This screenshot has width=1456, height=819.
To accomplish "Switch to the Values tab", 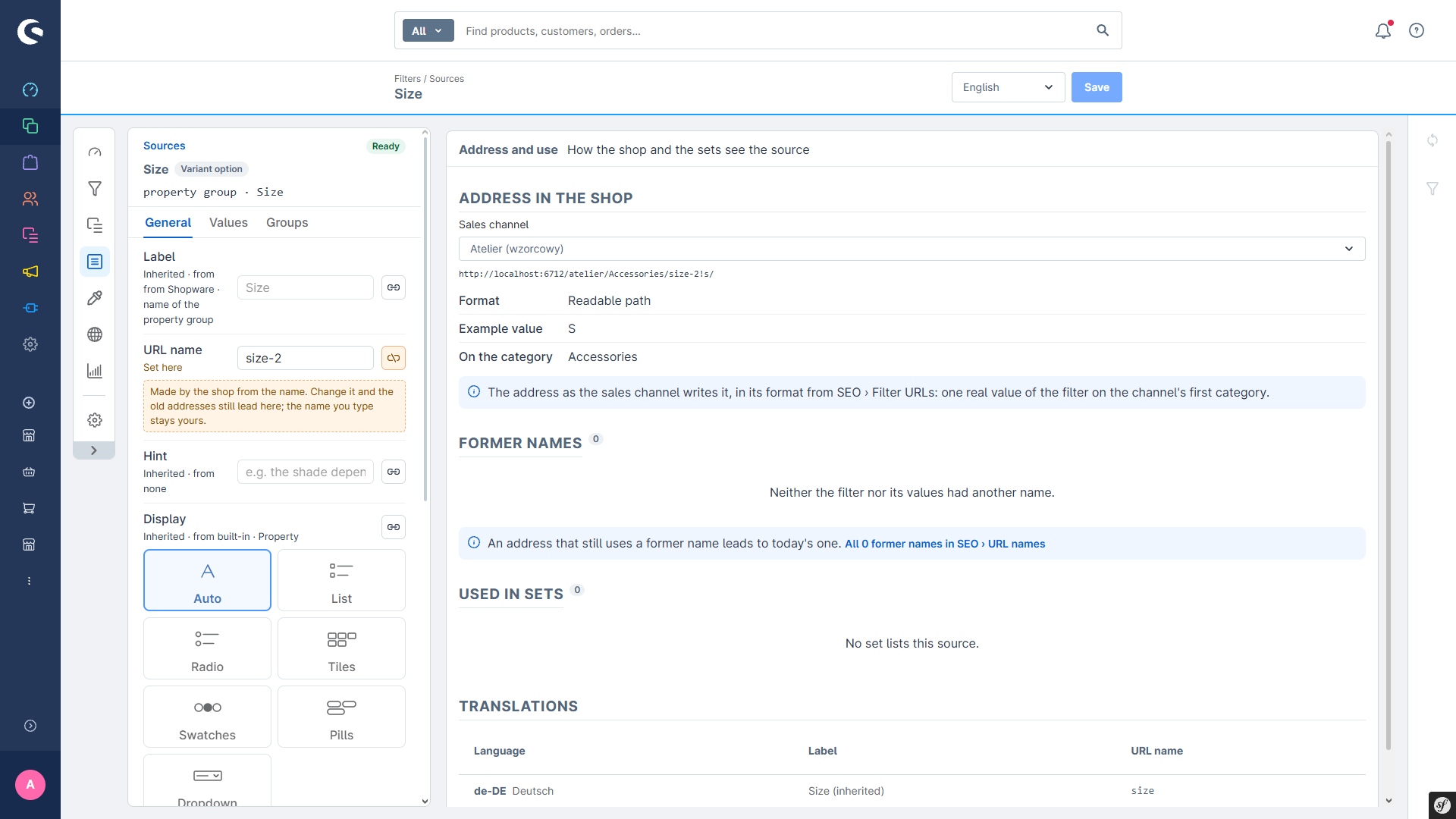I will point(228,223).
